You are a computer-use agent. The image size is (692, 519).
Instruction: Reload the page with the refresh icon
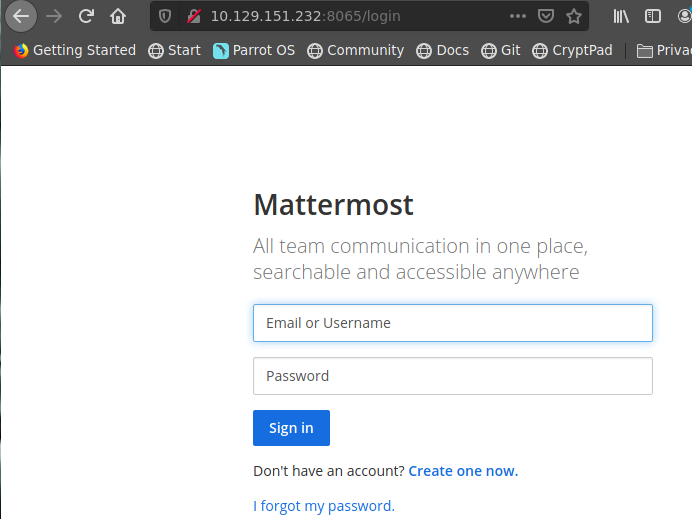tap(86, 16)
